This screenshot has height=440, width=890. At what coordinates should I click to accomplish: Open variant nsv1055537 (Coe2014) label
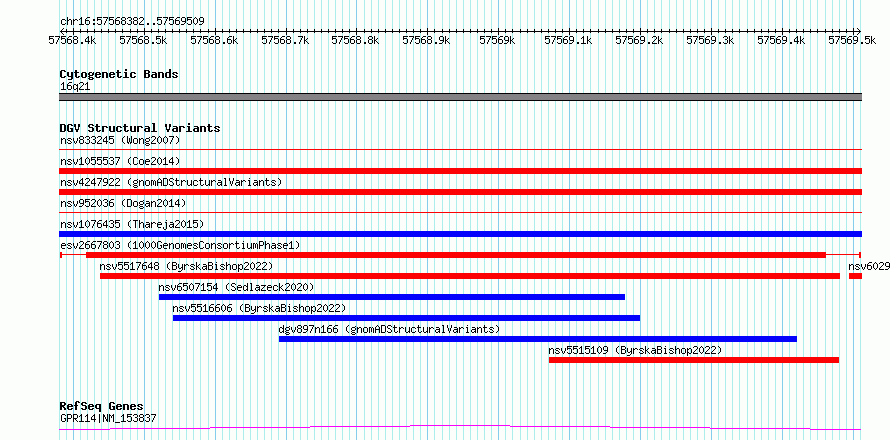[x=120, y=161]
